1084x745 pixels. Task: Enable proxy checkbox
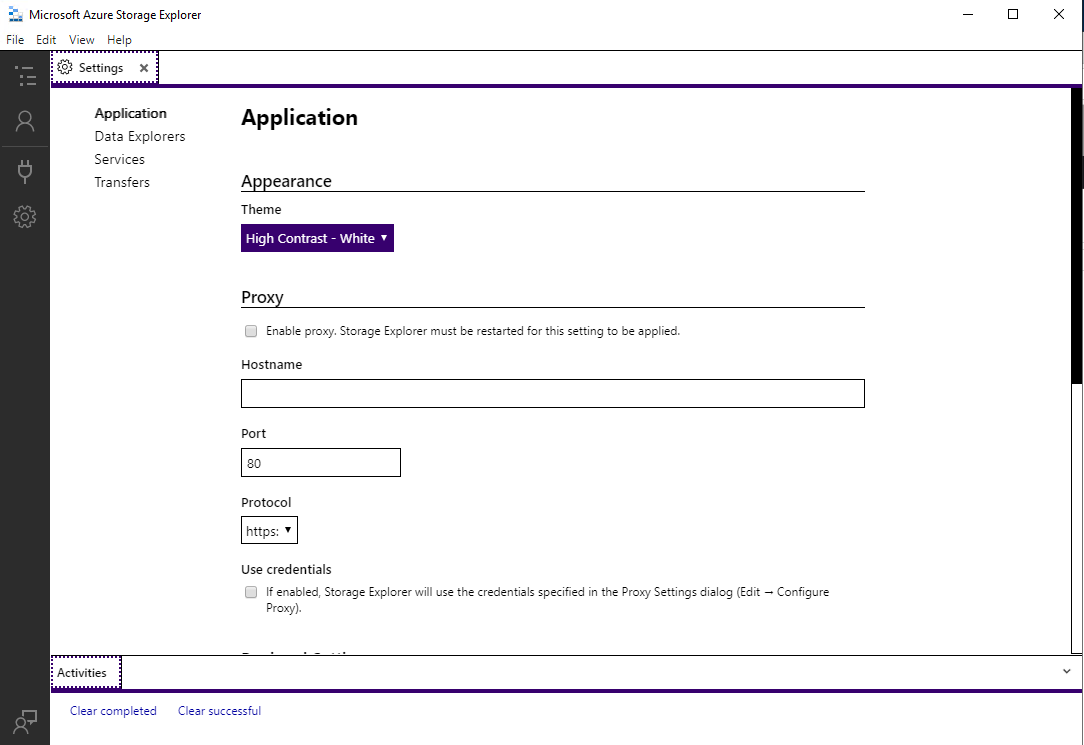(251, 331)
